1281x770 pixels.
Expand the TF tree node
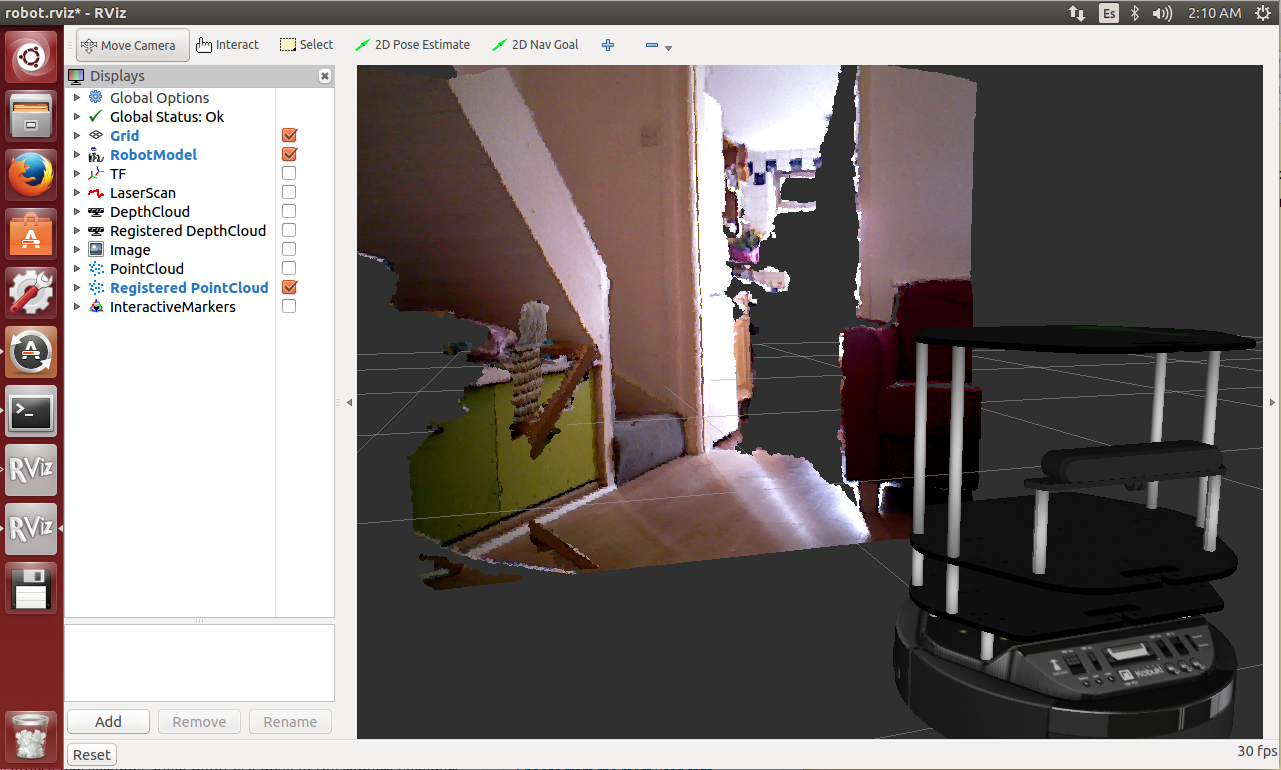point(77,173)
